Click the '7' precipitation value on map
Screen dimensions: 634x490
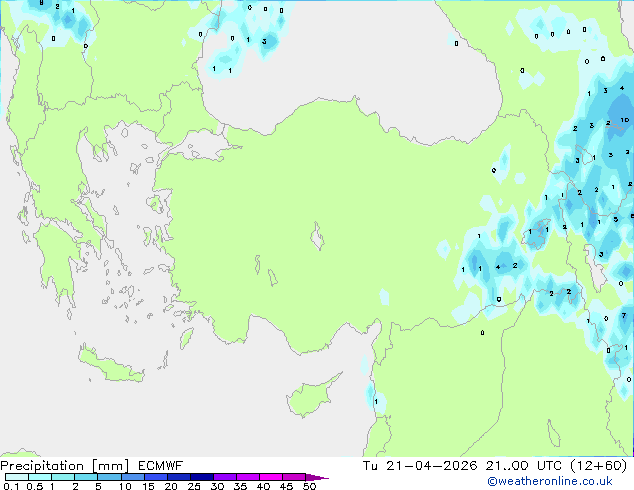624,315
